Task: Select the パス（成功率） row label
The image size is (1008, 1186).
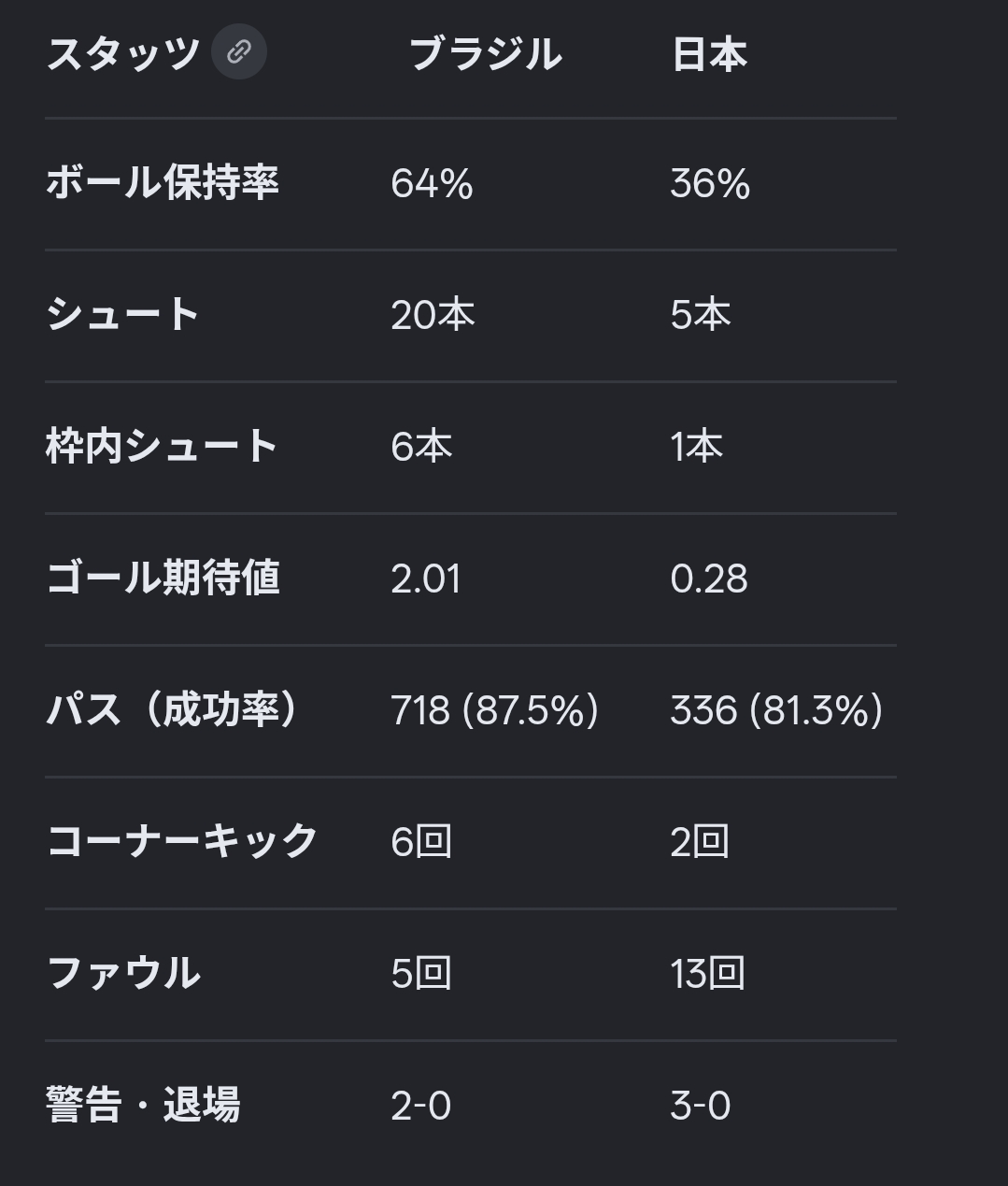Action: tap(175, 709)
